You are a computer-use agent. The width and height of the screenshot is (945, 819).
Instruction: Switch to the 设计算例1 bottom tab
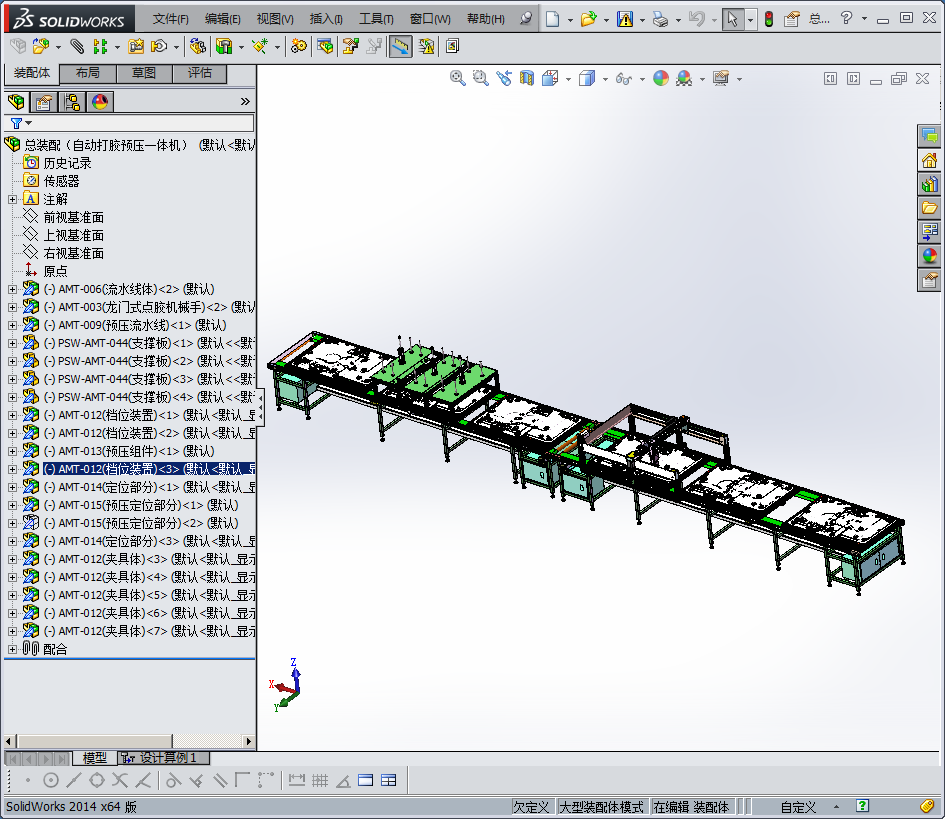[x=163, y=758]
